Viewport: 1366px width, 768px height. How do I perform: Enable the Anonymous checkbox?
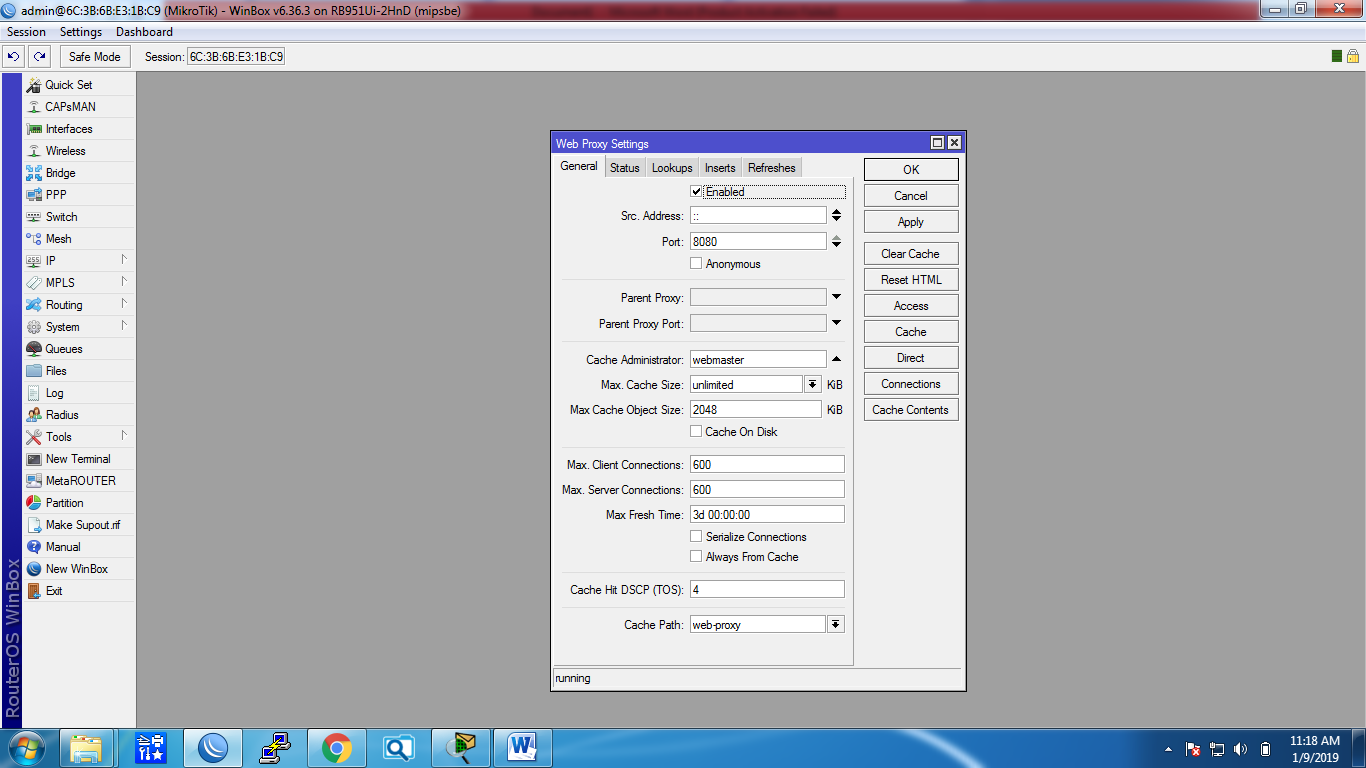(x=697, y=264)
